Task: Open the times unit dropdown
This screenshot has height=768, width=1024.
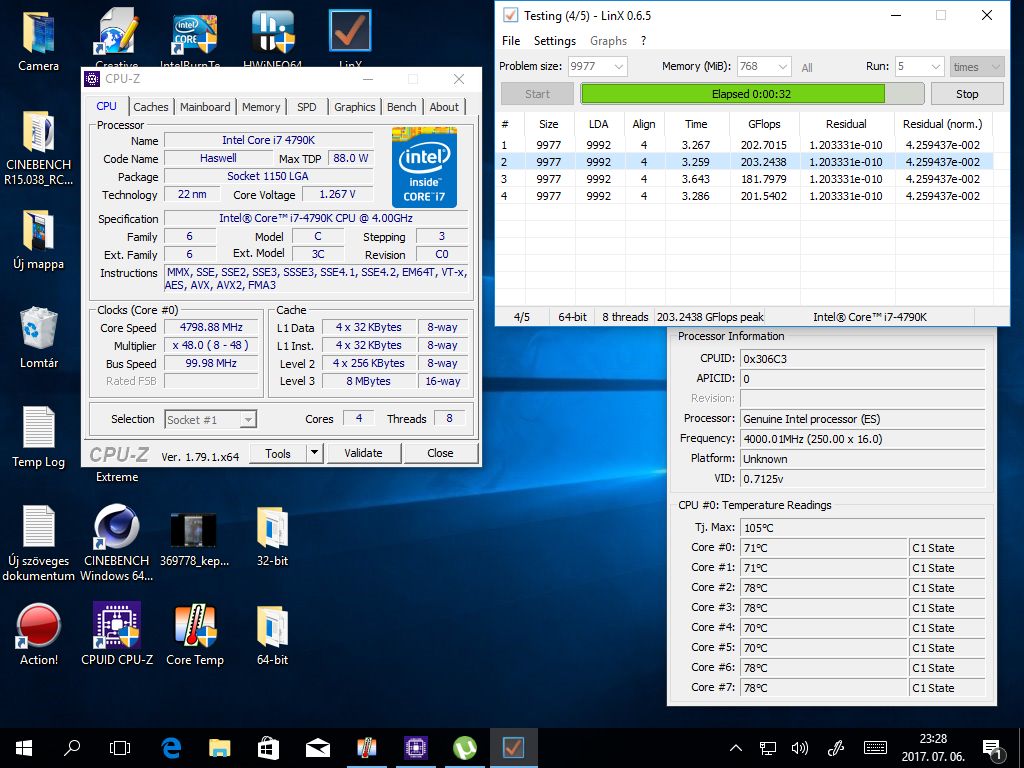Action: click(x=977, y=67)
